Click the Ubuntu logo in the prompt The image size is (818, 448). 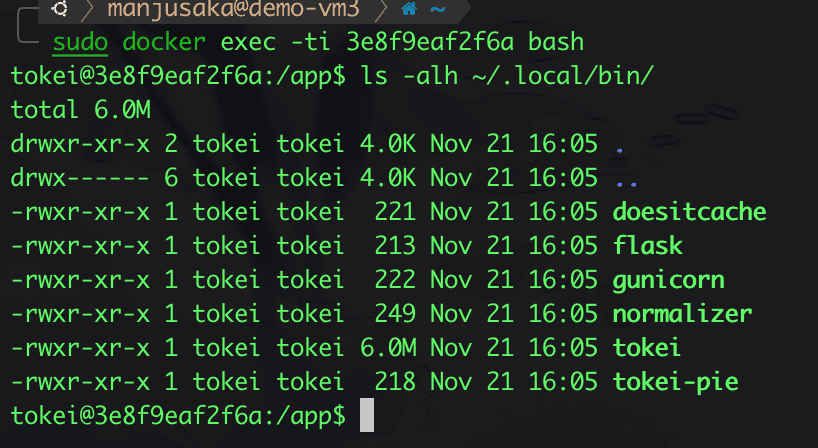61,10
